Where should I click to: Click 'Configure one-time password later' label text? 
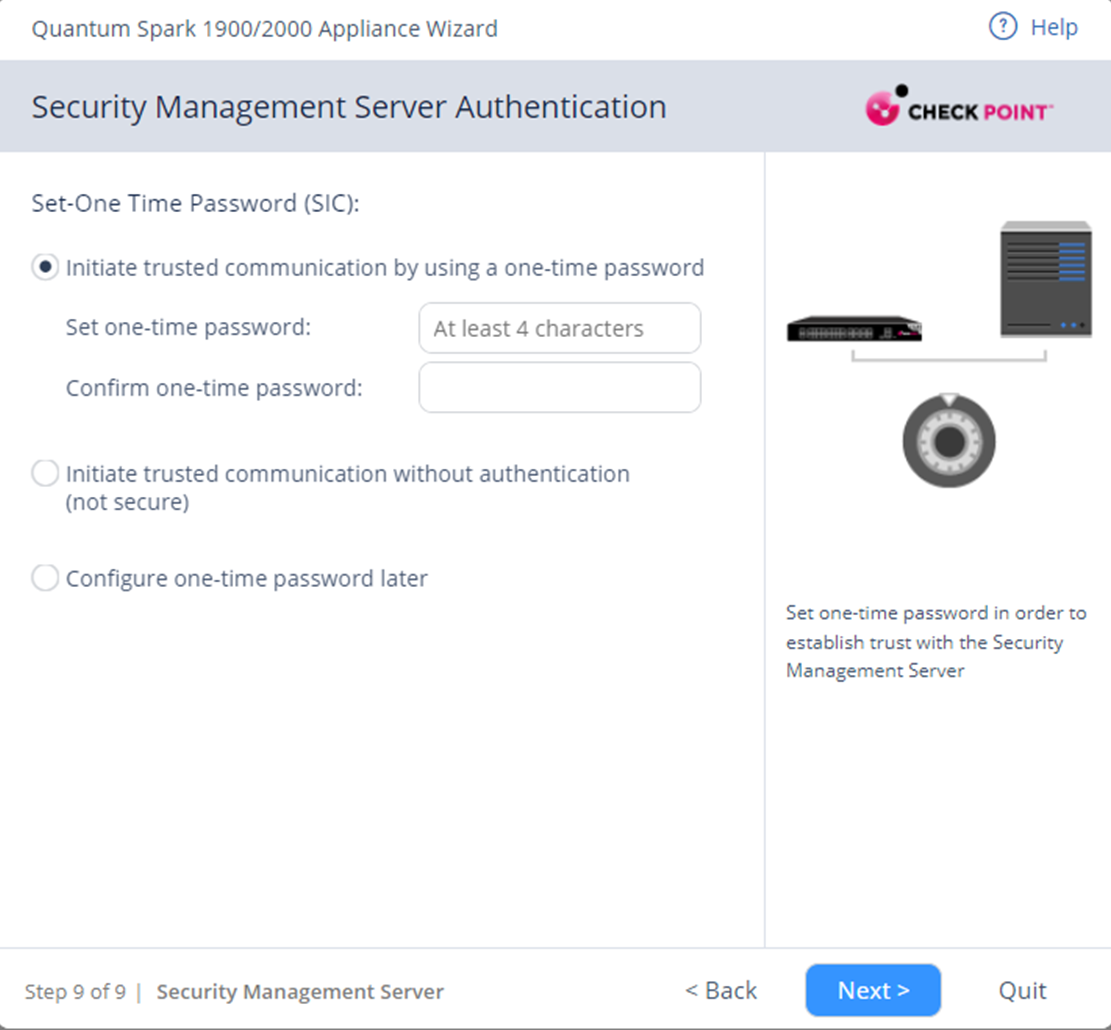pos(247,579)
